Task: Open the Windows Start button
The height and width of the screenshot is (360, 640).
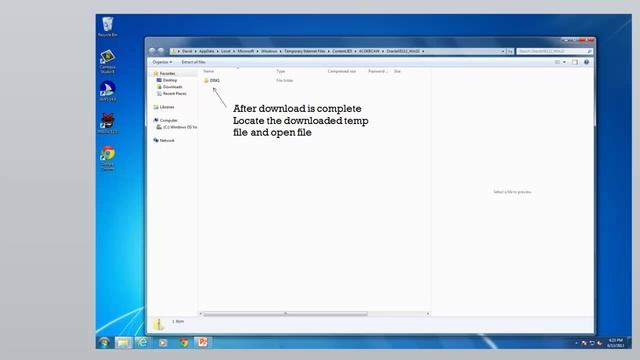Action: [x=104, y=342]
